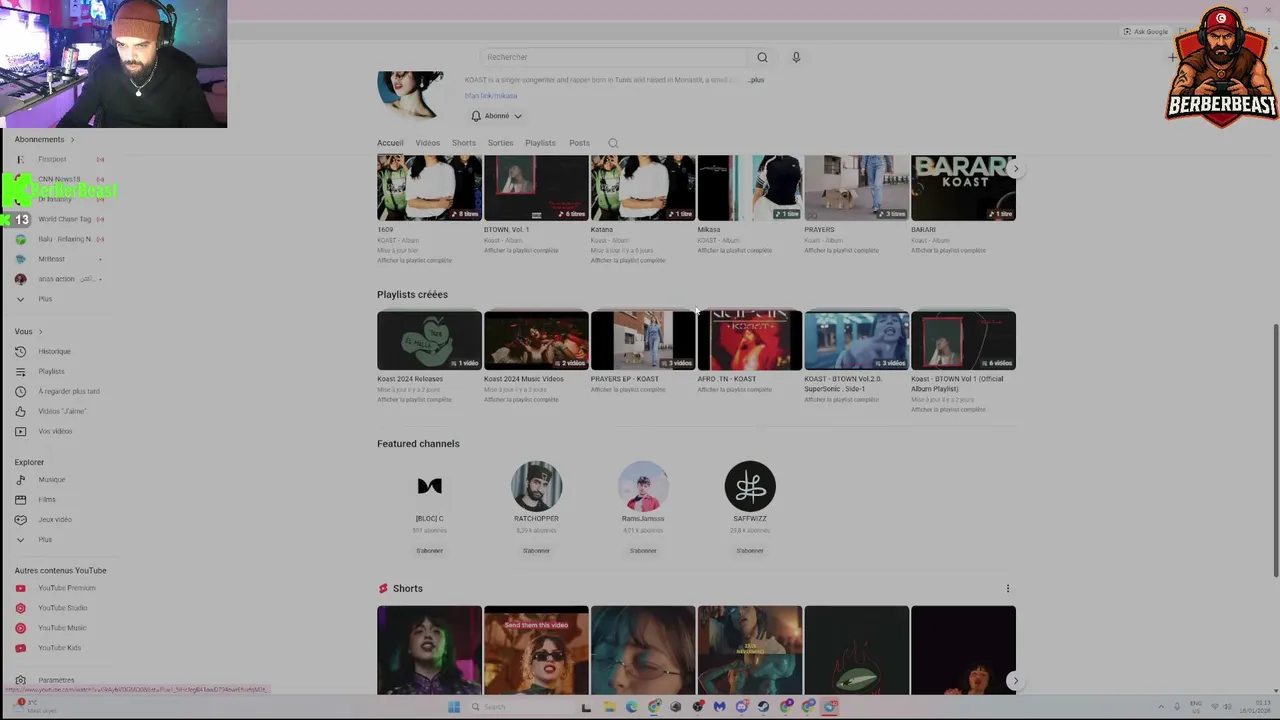Switch to the channel Playlists tab
This screenshot has height=720, width=1280.
point(540,143)
